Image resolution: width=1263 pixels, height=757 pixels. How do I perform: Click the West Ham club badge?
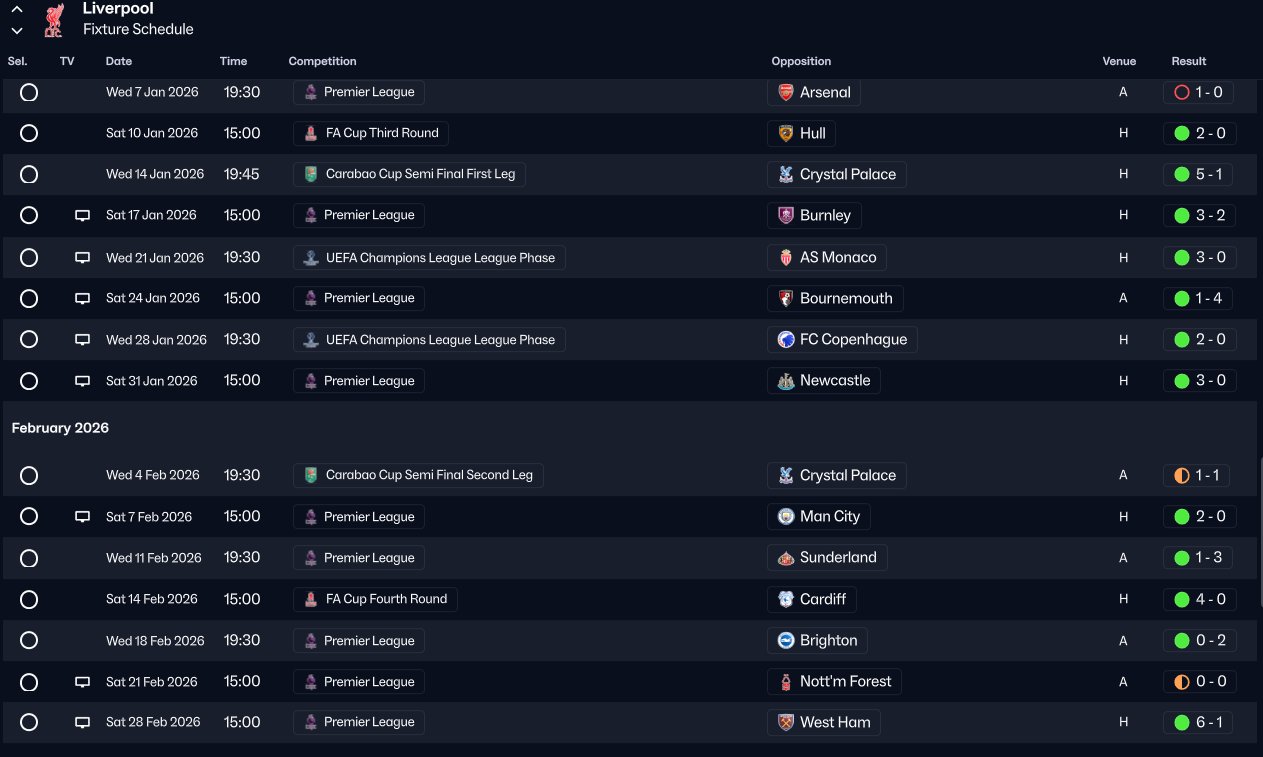[786, 722]
